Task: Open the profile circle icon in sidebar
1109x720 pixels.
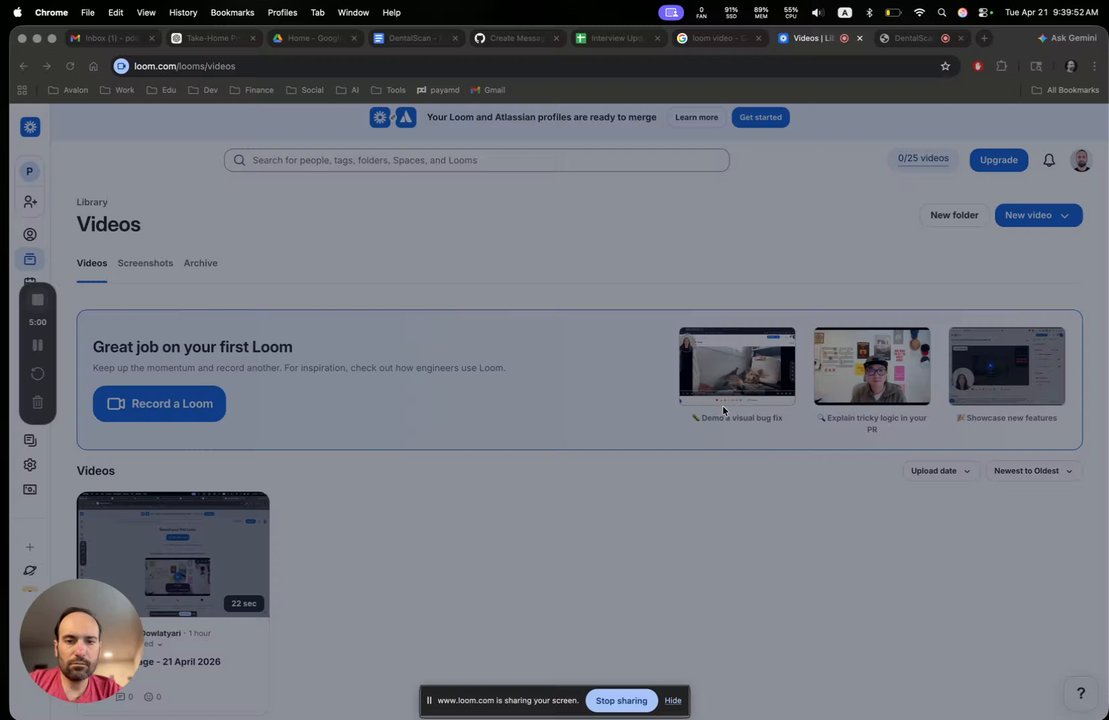Action: pos(30,234)
